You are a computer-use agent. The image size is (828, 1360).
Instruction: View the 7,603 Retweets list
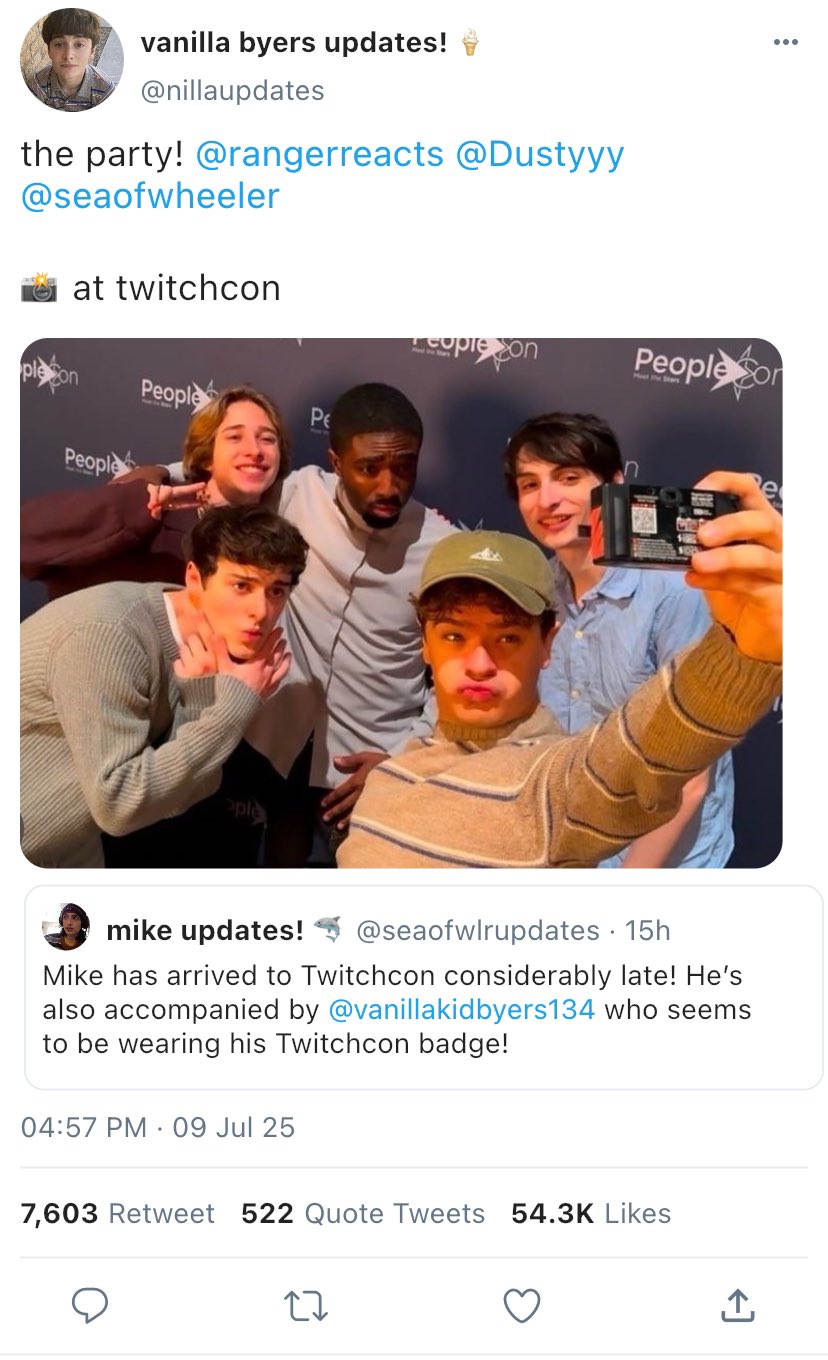[117, 1213]
